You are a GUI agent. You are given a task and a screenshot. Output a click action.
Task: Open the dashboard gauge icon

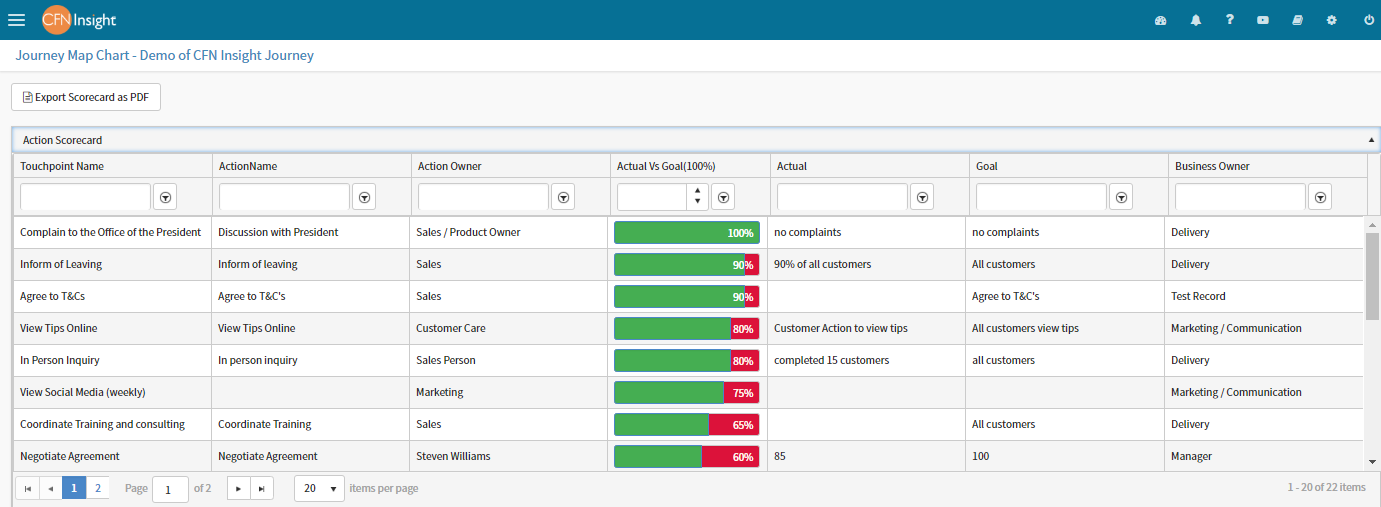1161,20
